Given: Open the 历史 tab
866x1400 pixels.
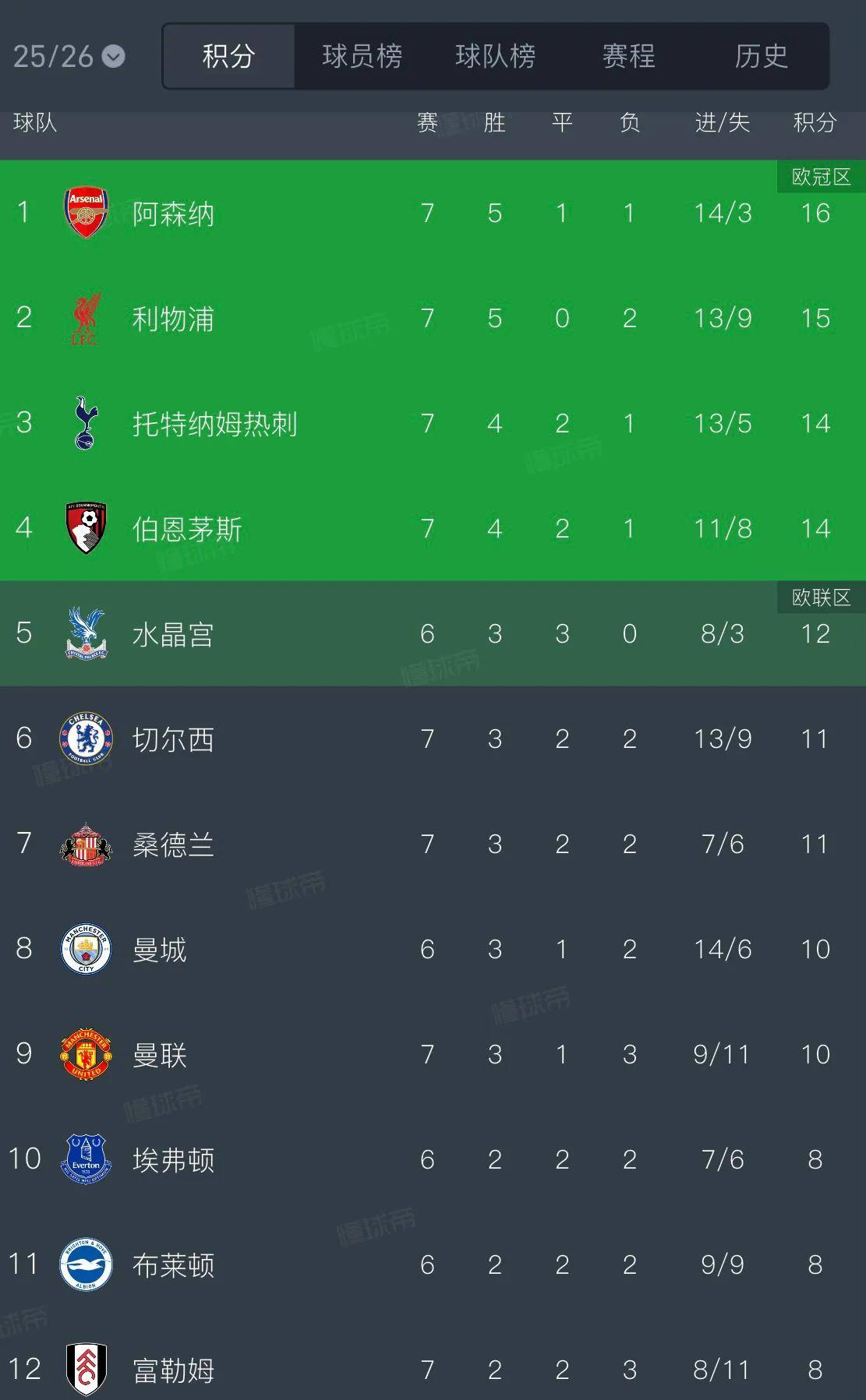Looking at the screenshot, I should 761,56.
